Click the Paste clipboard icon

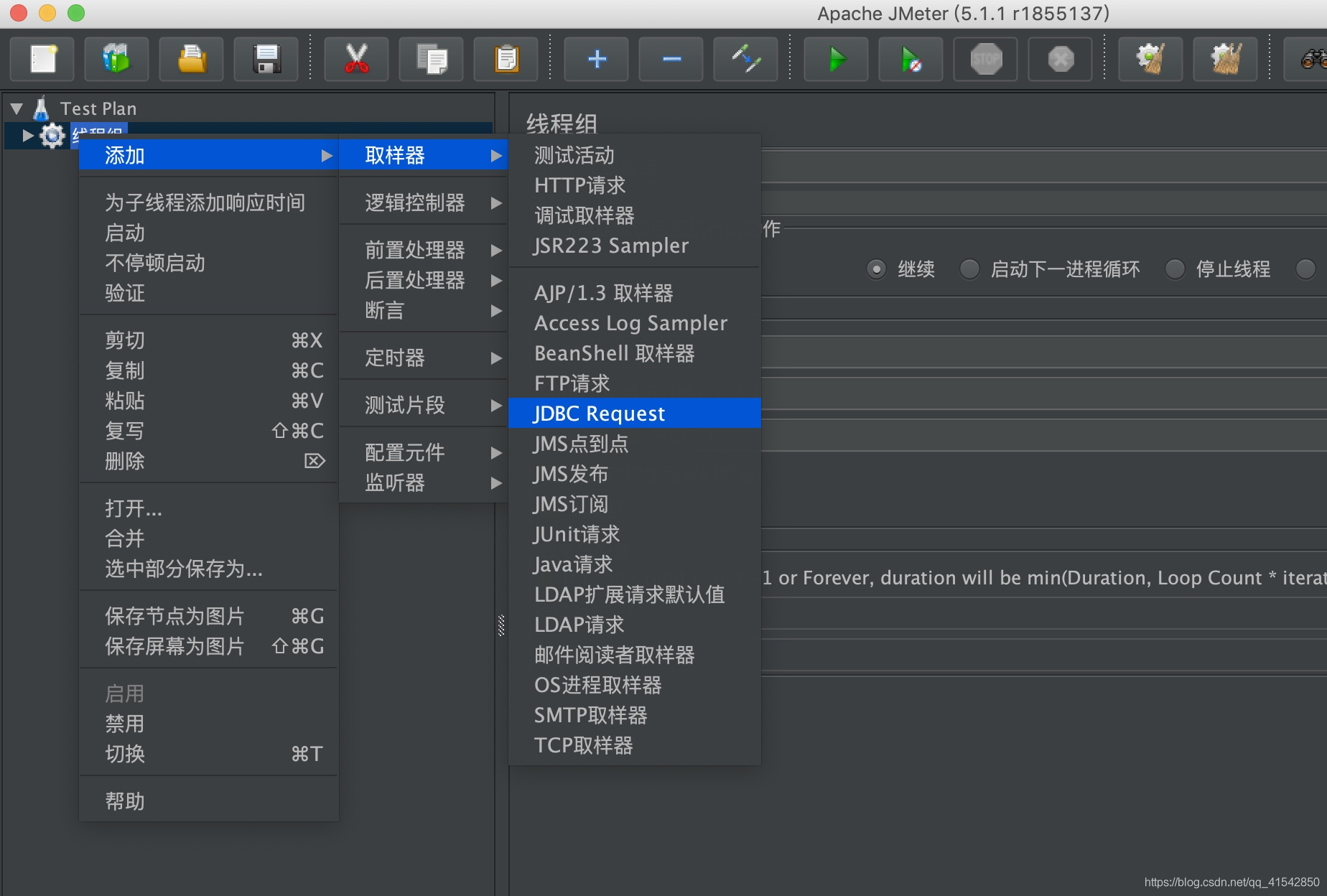tap(506, 59)
